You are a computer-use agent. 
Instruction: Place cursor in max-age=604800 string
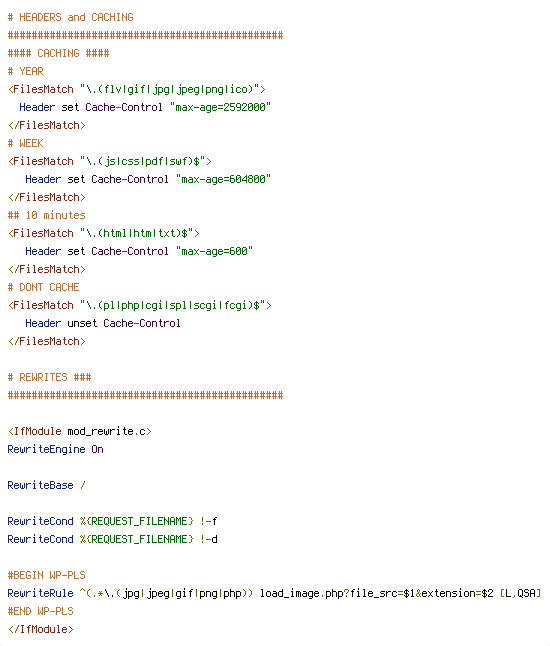coord(223,179)
